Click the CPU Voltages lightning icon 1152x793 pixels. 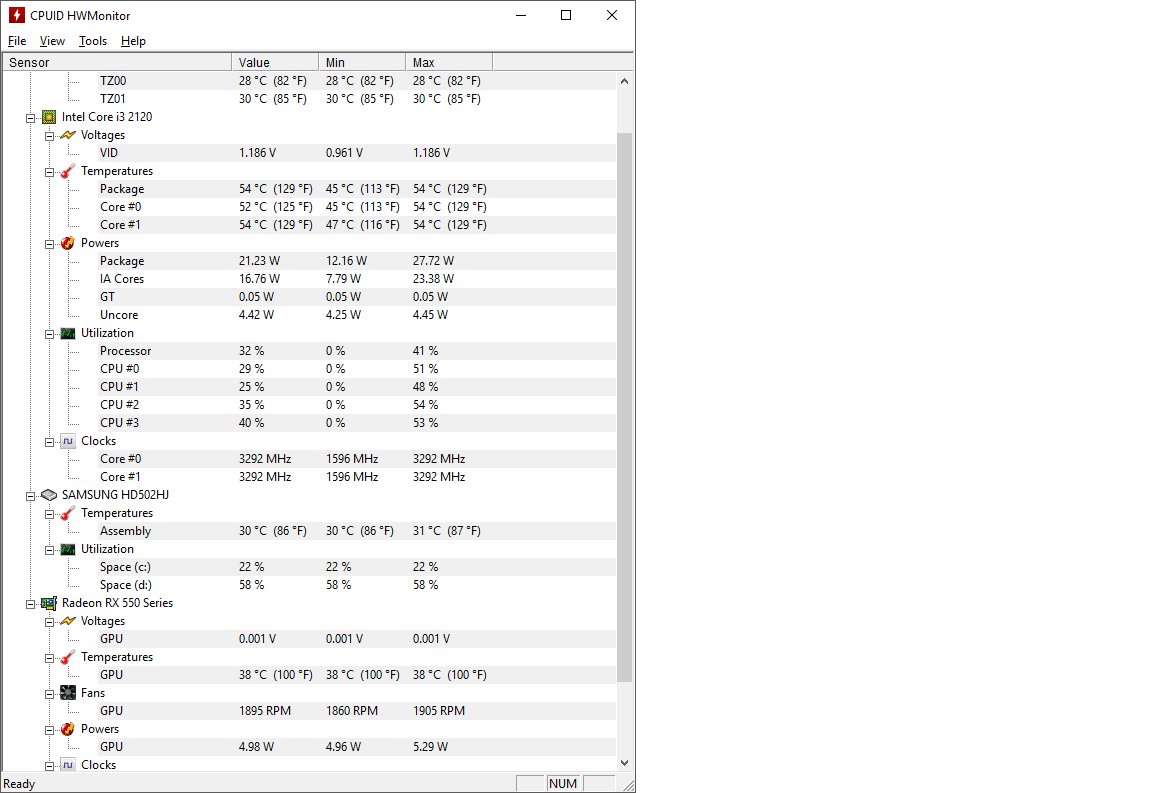click(x=68, y=135)
